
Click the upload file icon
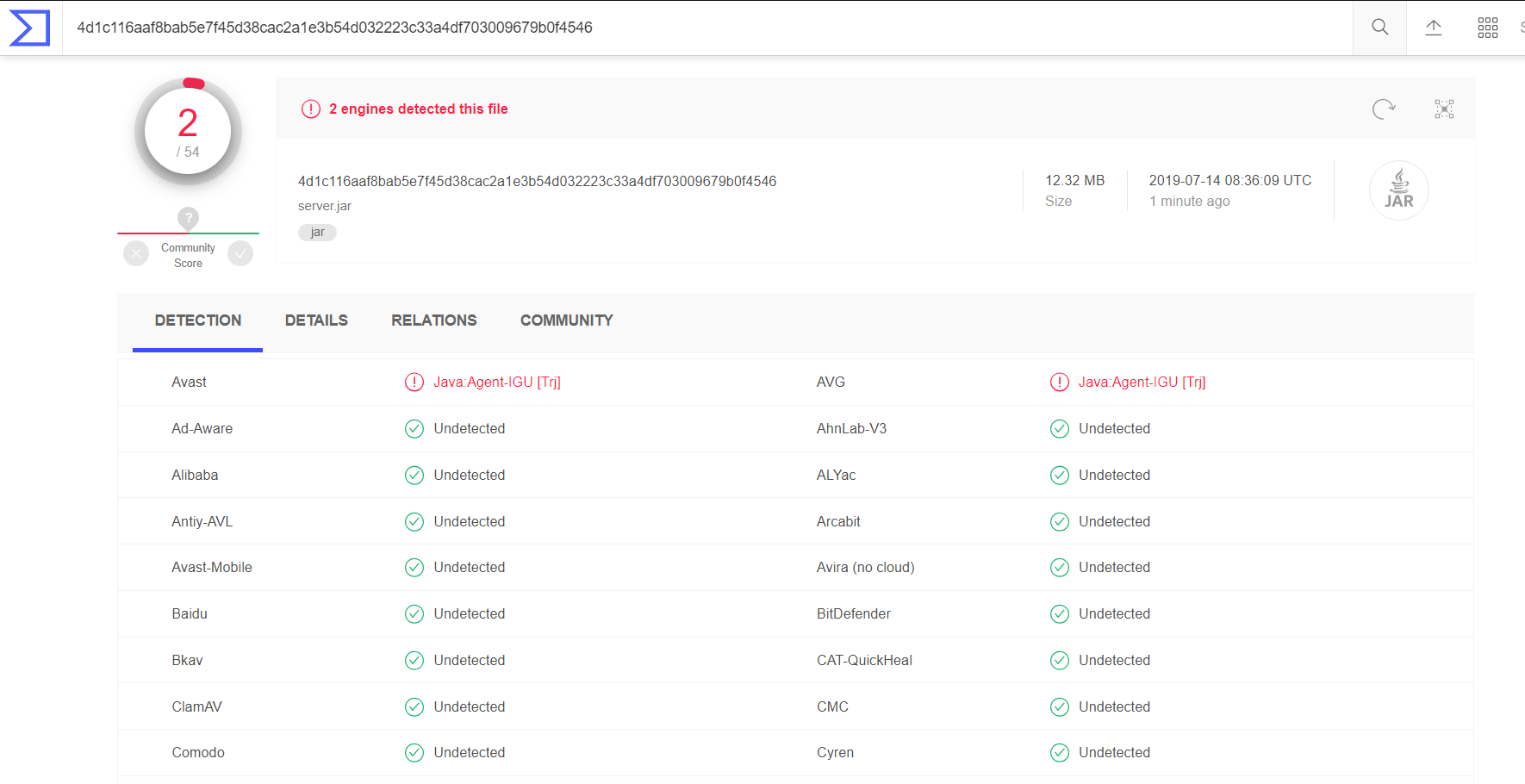tap(1434, 28)
